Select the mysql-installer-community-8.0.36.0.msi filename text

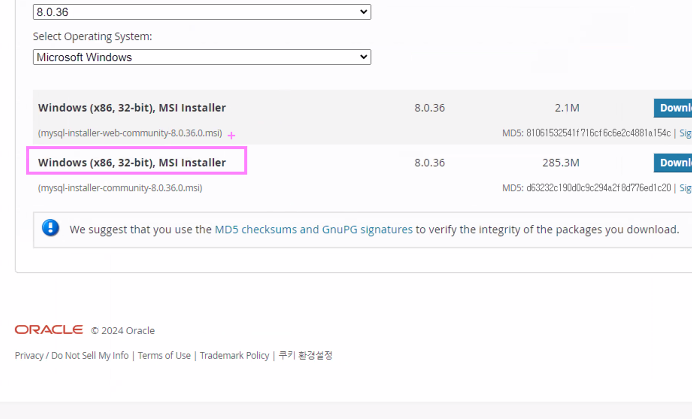coord(120,188)
